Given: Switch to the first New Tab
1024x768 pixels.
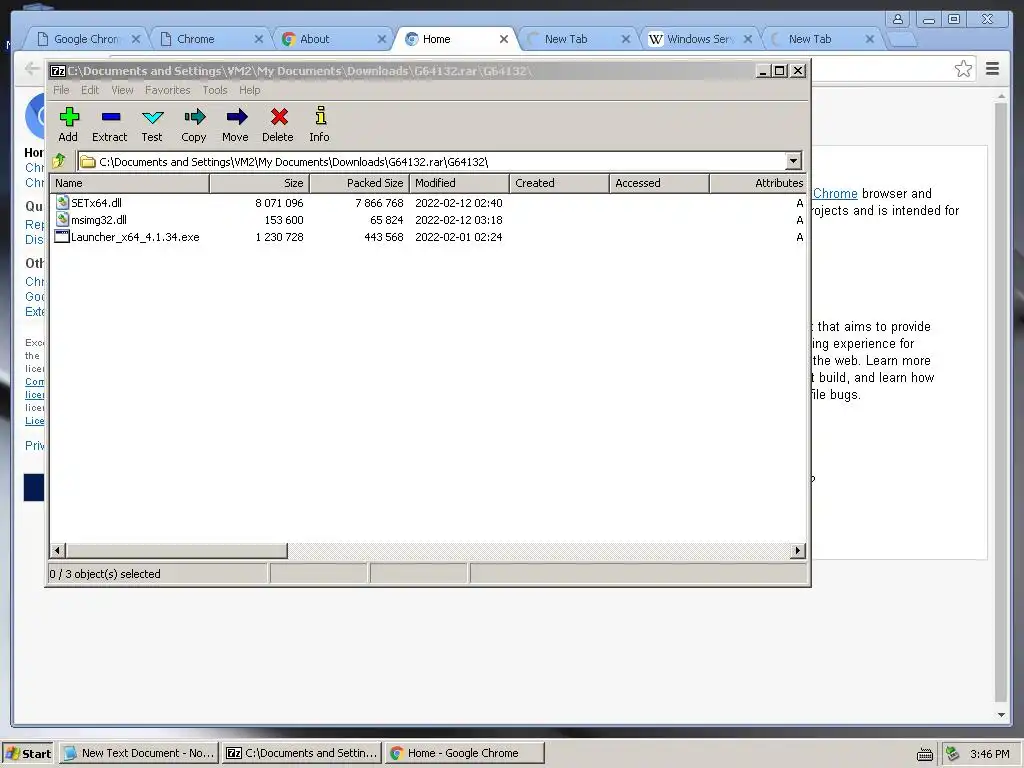Looking at the screenshot, I should coord(566,39).
